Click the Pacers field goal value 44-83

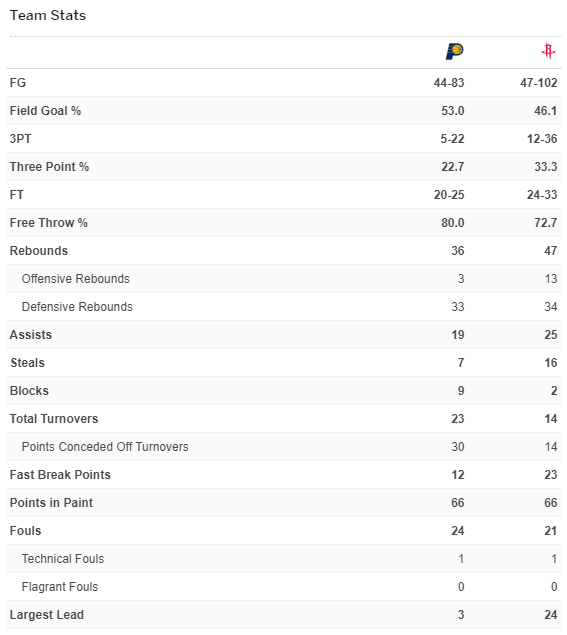449,83
